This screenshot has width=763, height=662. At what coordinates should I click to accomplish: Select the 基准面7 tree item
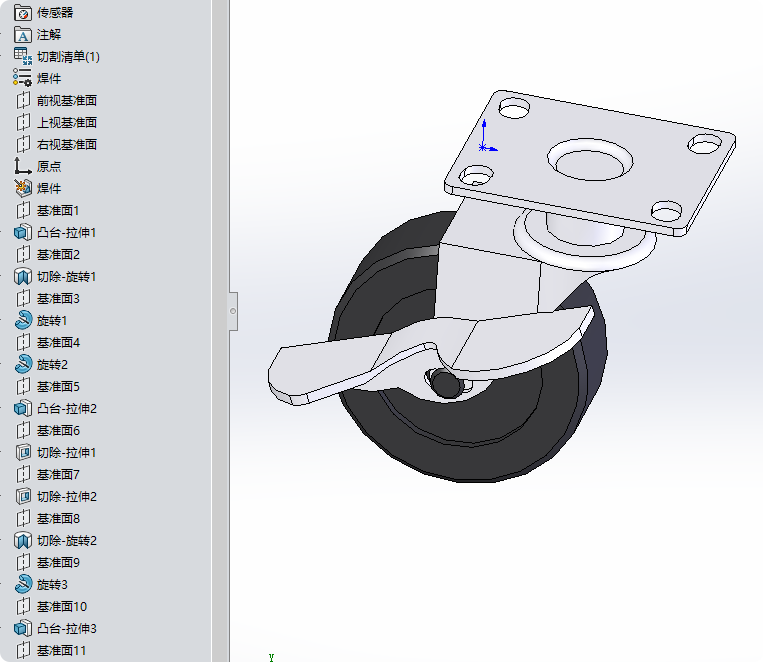click(58, 474)
